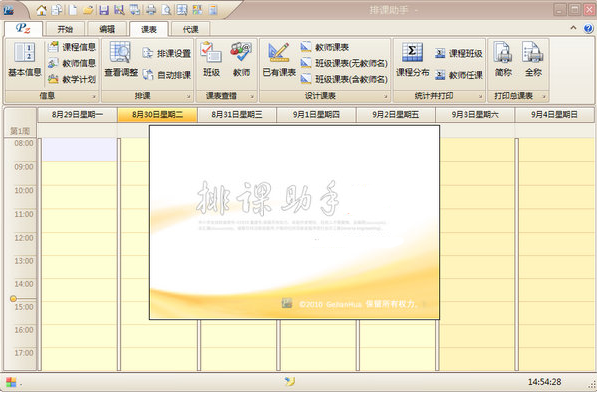Click the new blank document icon
Image resolution: width=597 pixels, height=394 pixels.
(72, 10)
